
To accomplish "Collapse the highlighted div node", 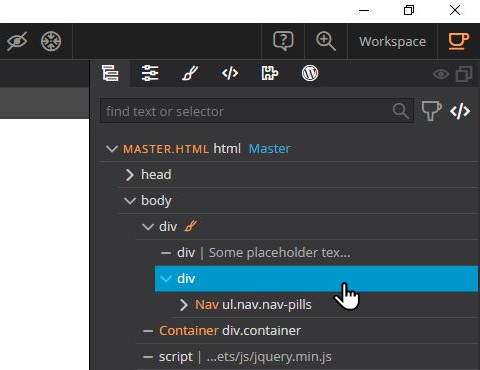I will (166, 279).
